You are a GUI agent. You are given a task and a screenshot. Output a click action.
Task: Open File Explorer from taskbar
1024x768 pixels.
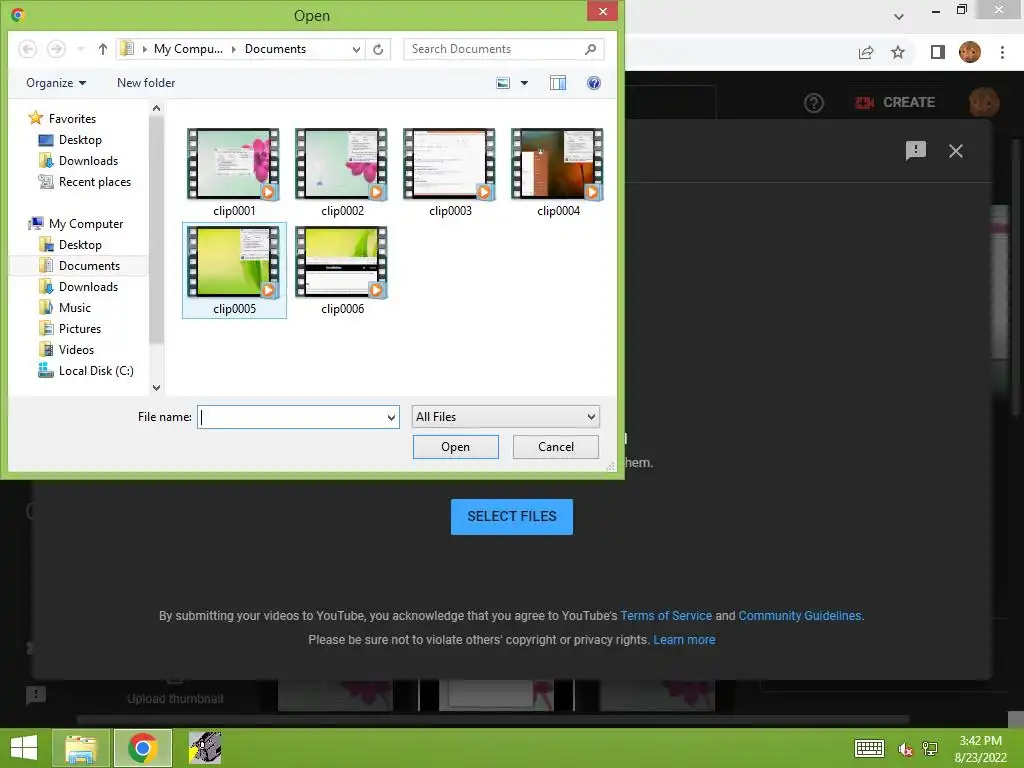81,748
